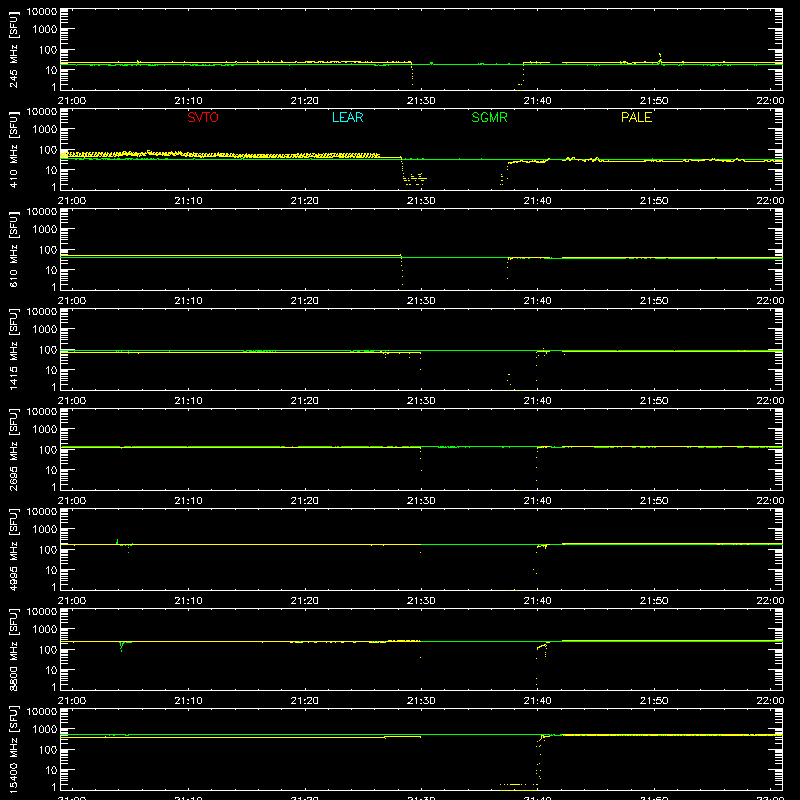Click the 100 tick of 610 MHz plot
This screenshot has width=800, height=800.
click(x=48, y=249)
